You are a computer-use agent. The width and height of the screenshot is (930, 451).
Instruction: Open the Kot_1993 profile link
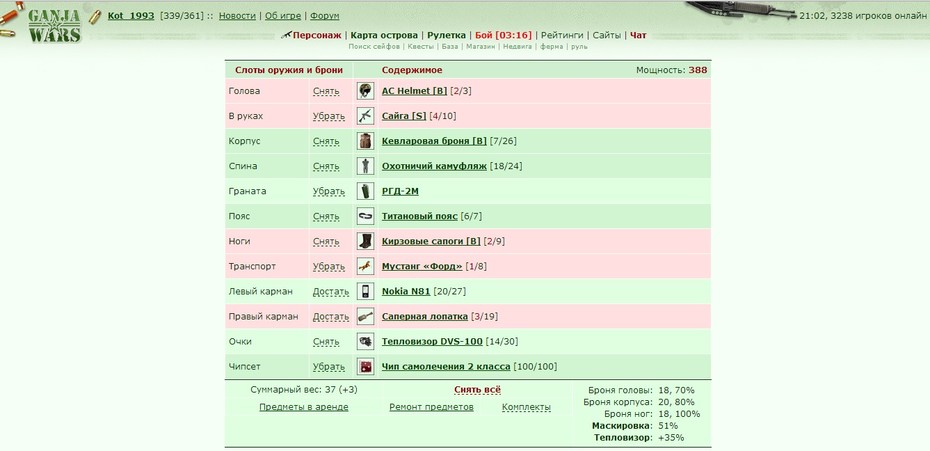pos(131,16)
